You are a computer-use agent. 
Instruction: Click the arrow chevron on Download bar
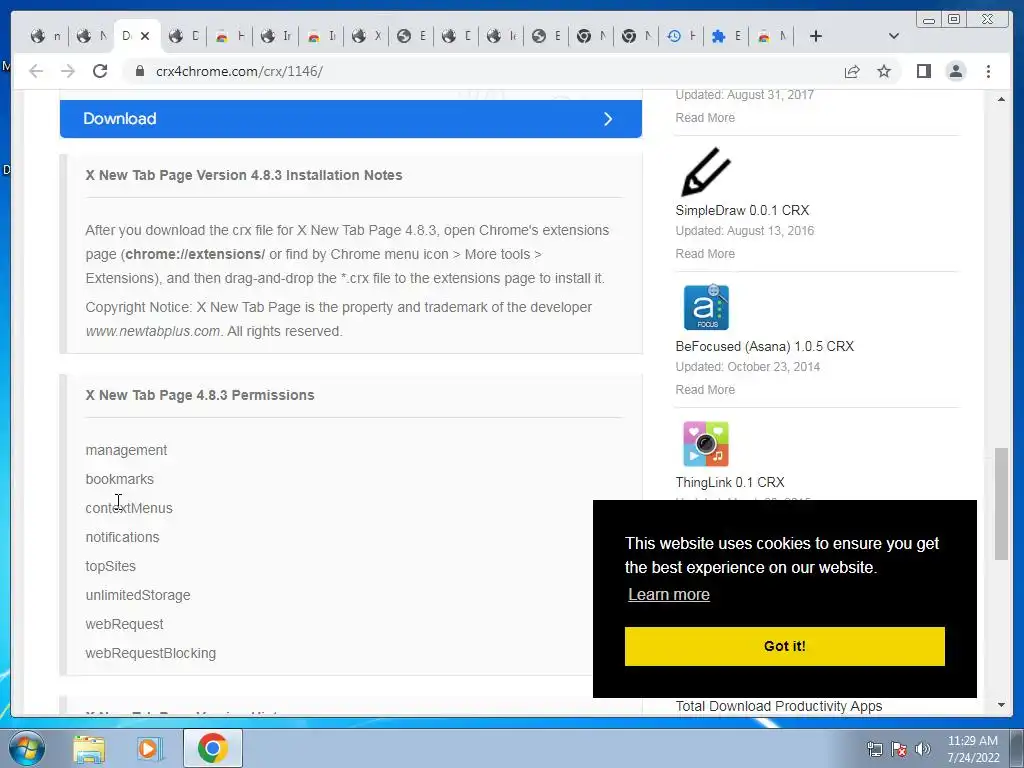click(608, 119)
